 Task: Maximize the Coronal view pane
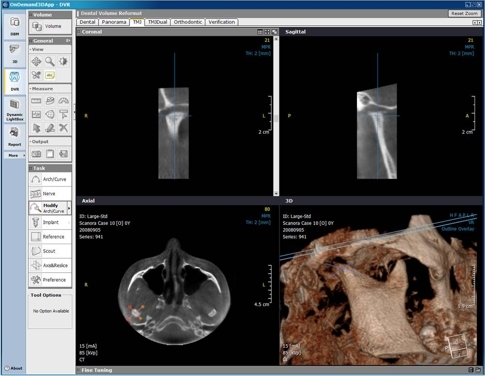tap(267, 32)
